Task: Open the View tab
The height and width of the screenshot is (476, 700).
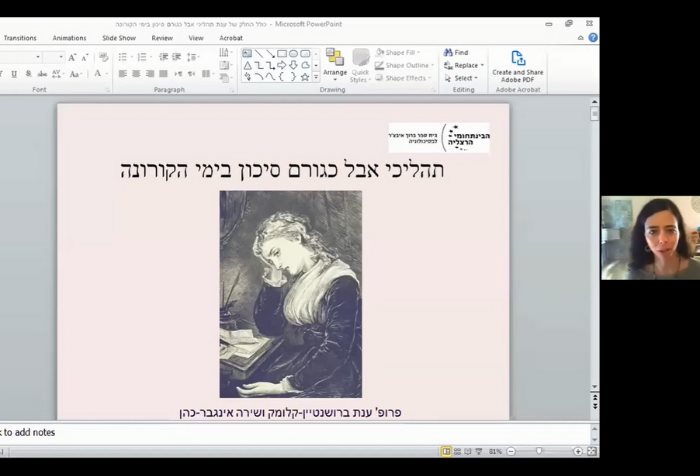Action: (x=196, y=38)
